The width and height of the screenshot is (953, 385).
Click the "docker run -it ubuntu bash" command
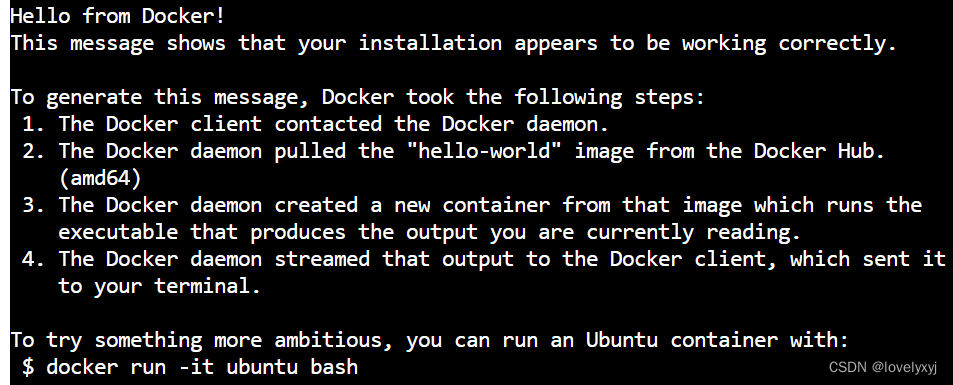point(202,367)
